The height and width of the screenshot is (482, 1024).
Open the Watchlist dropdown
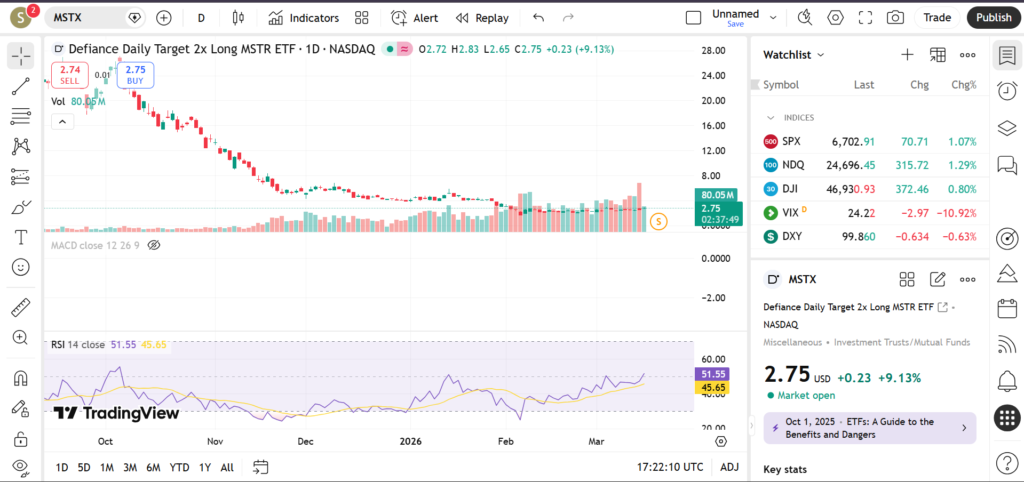(x=794, y=55)
